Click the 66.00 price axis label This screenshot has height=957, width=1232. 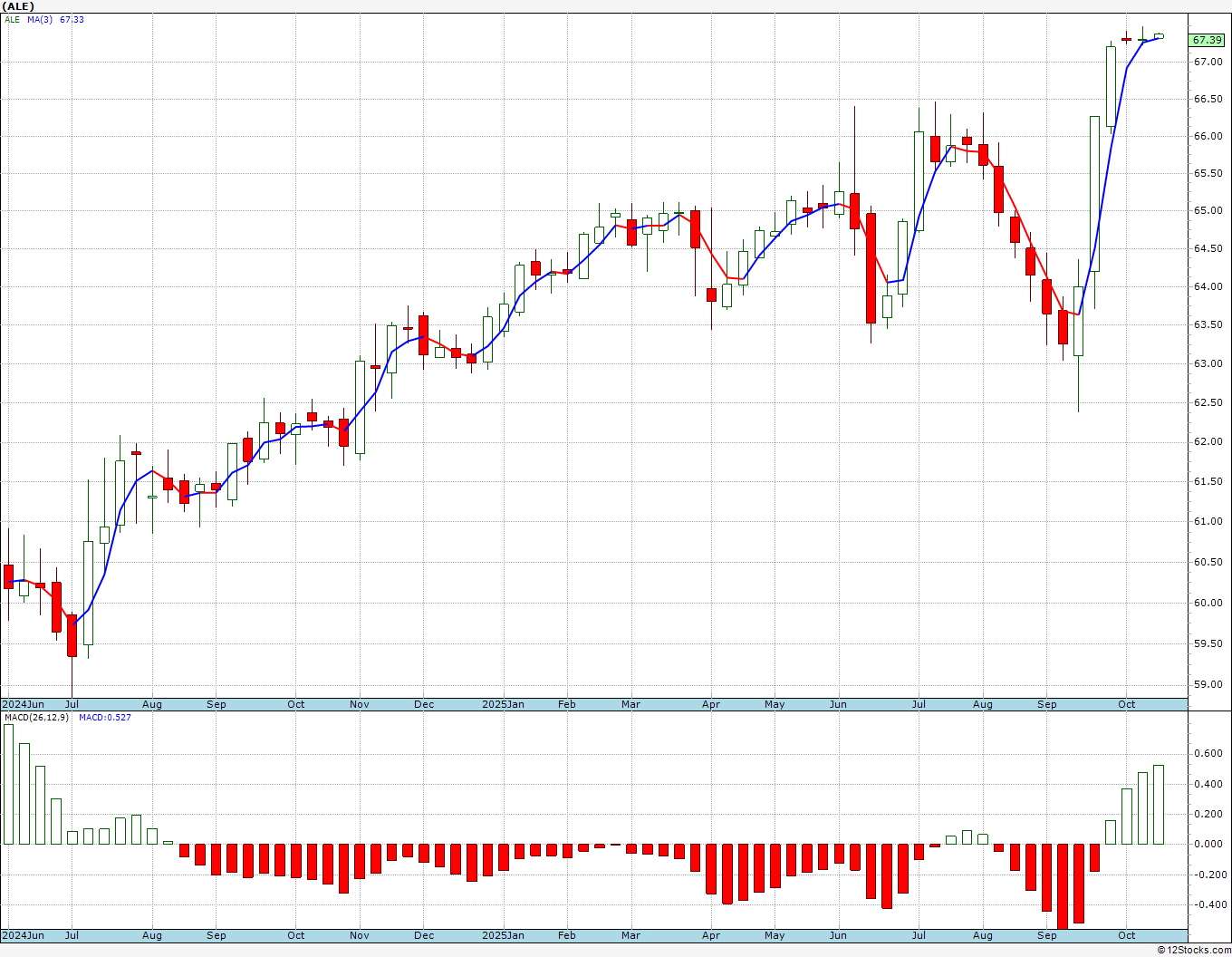tap(1207, 136)
